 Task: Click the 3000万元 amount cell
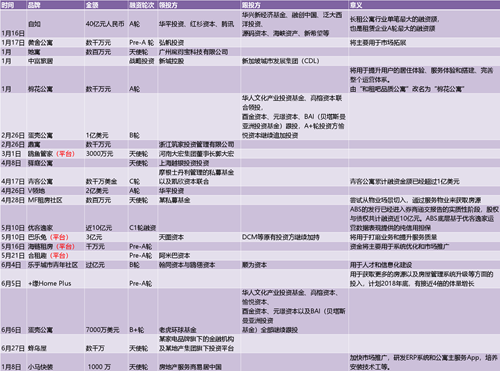click(106, 154)
